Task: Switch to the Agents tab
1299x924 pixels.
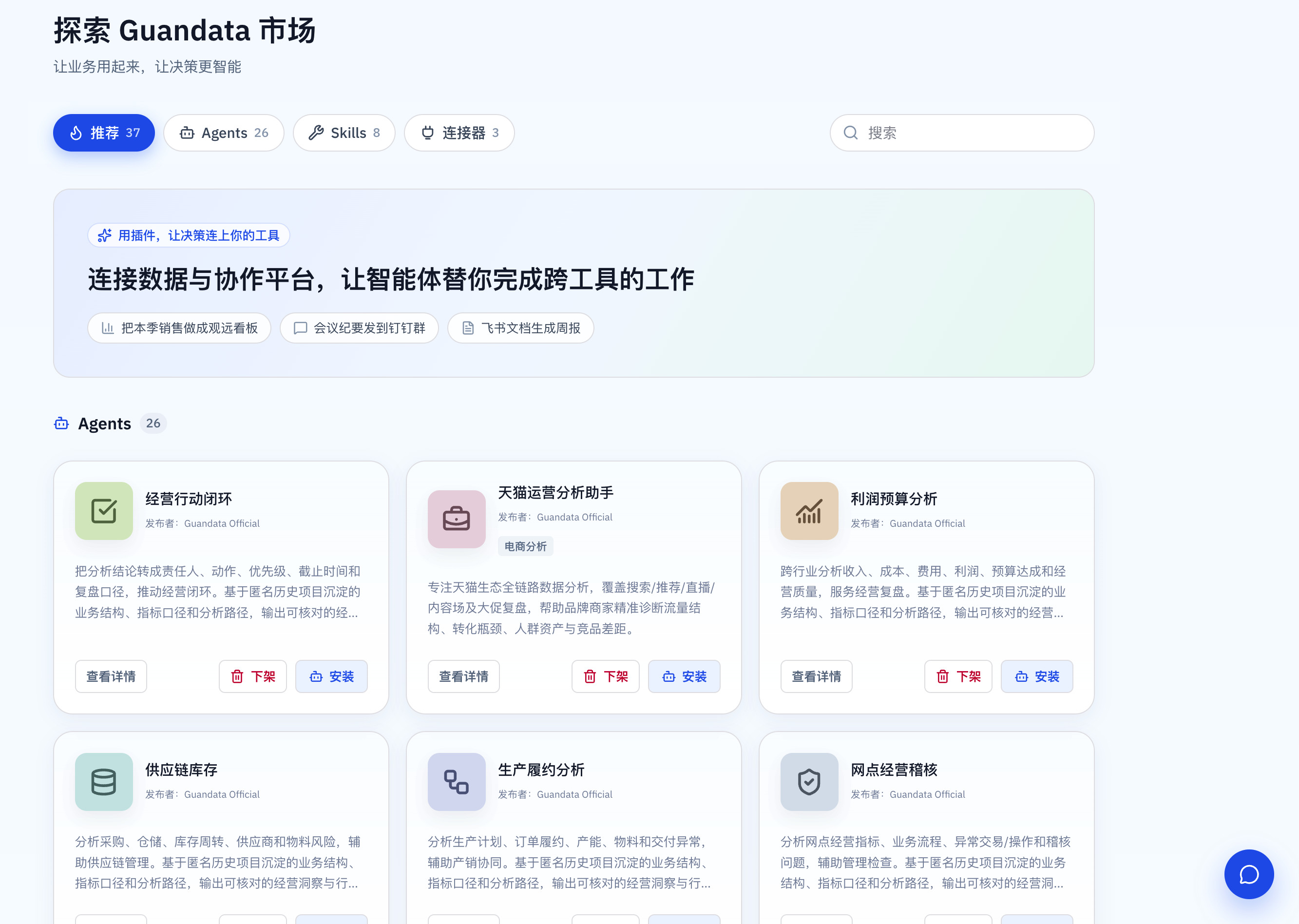Action: 224,133
